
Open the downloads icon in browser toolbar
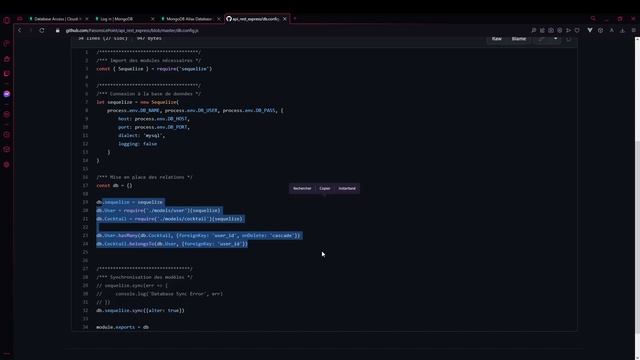click(622, 30)
